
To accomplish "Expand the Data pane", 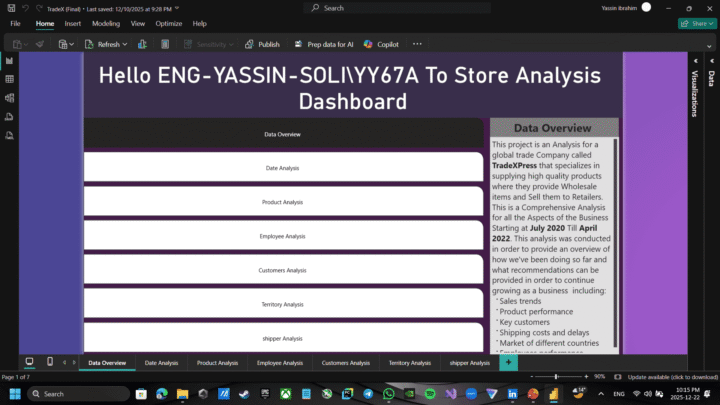I will [711, 78].
